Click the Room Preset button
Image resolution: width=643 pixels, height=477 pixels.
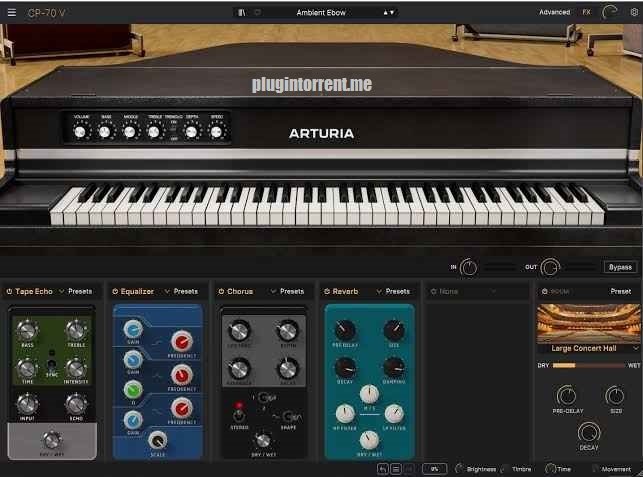coord(620,291)
